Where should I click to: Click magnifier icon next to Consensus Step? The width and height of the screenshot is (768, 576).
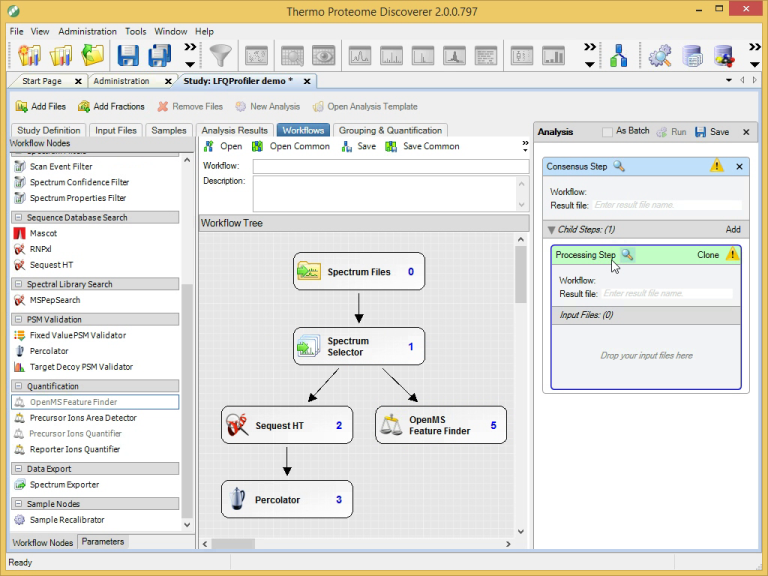(x=620, y=167)
